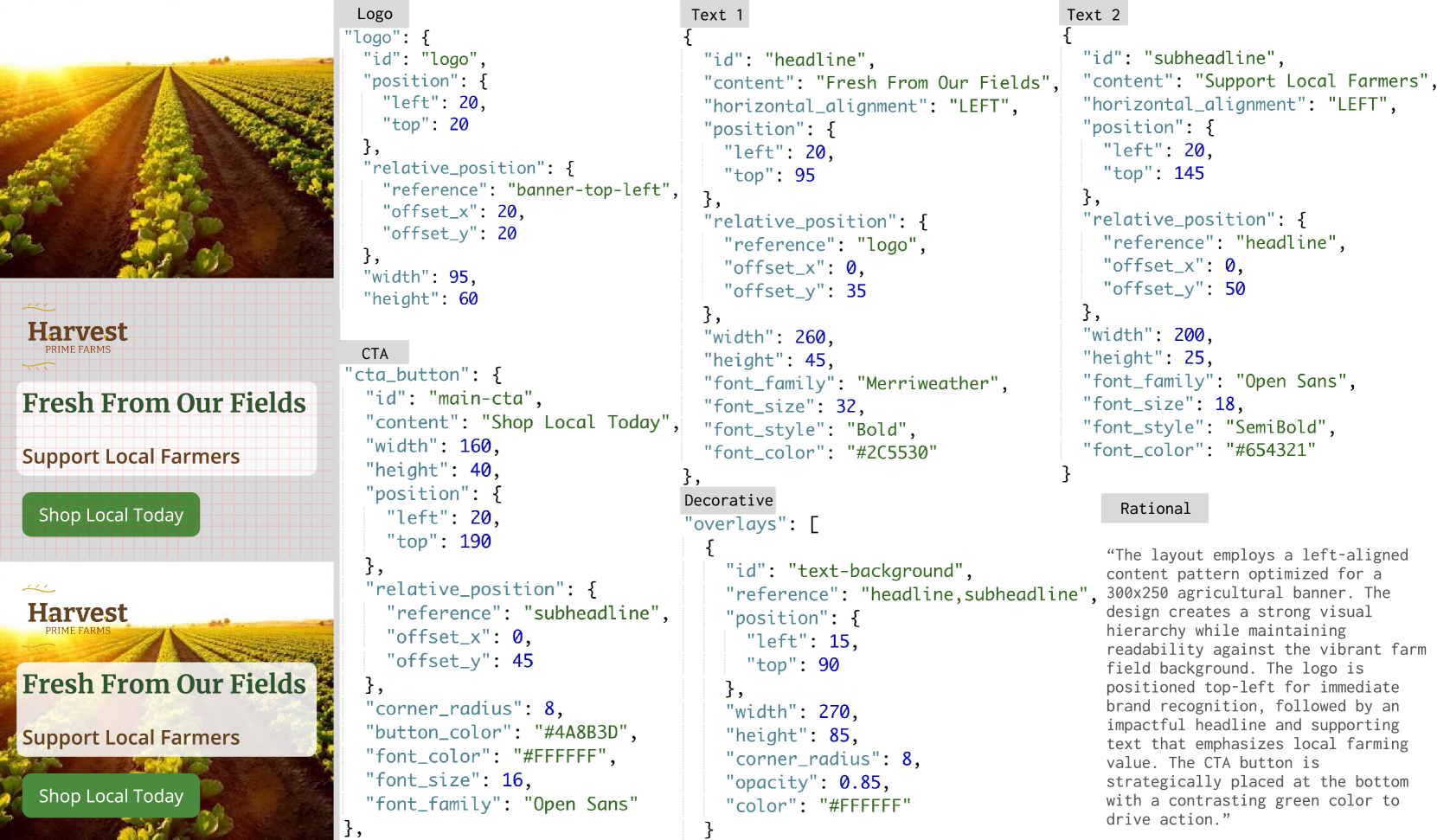1437x840 pixels.
Task: Click the overlay opacity value 0.85
Action: 860,783
